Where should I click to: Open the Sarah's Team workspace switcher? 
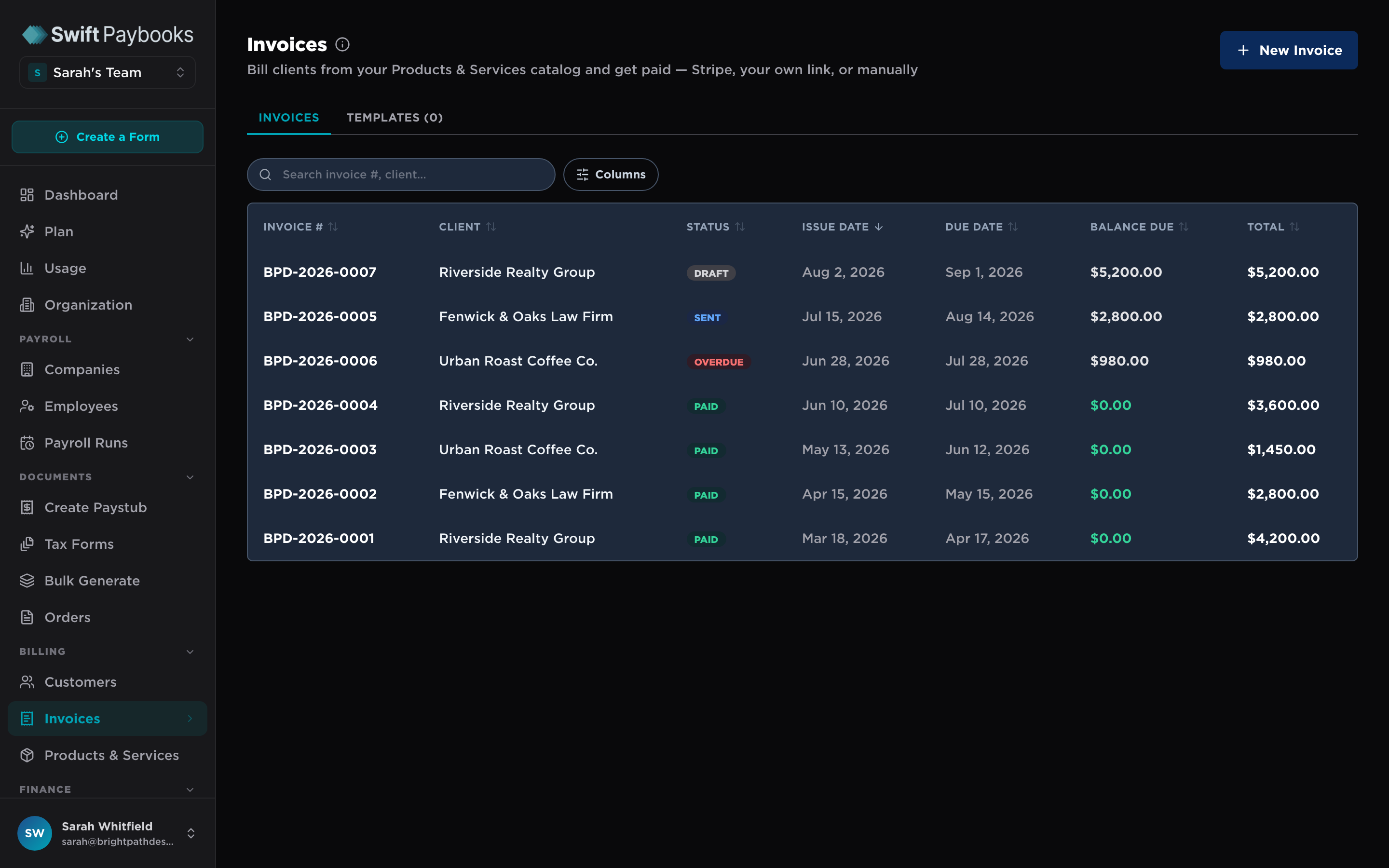[108, 72]
